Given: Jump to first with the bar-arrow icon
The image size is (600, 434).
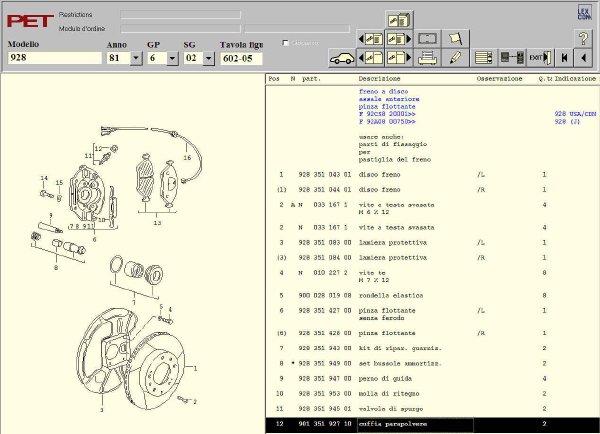Looking at the screenshot, I should tap(564, 58).
